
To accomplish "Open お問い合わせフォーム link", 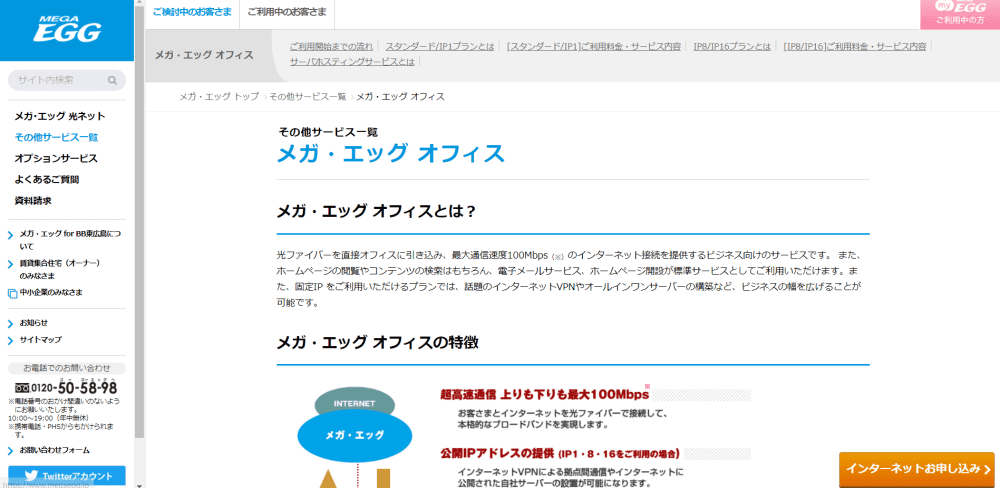I will coord(55,450).
